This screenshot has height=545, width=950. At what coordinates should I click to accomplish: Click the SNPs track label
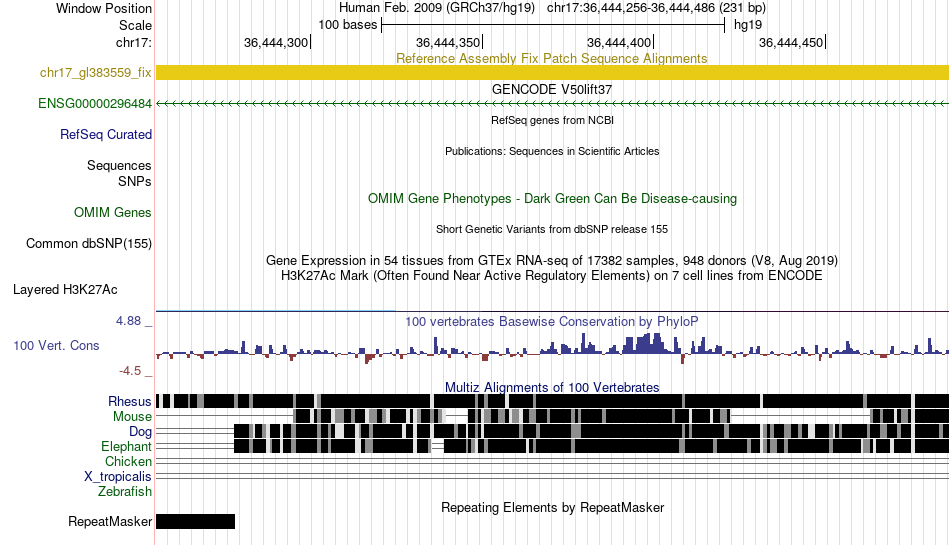[x=135, y=181]
